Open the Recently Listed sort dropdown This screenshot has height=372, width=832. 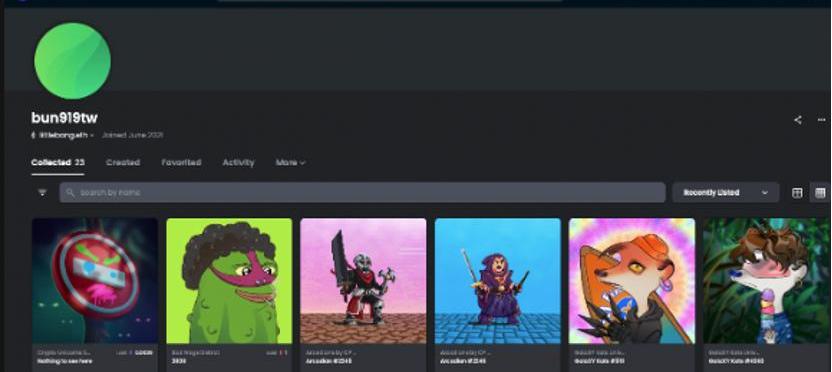pyautogui.click(x=725, y=193)
